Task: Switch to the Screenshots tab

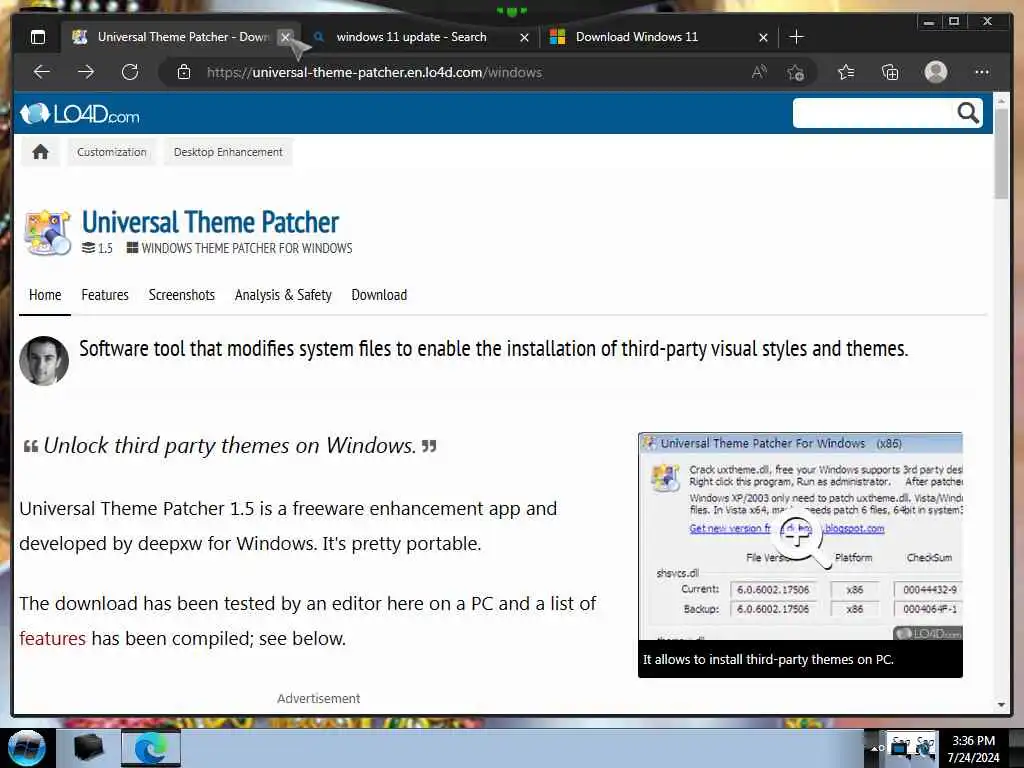Action: pyautogui.click(x=182, y=295)
